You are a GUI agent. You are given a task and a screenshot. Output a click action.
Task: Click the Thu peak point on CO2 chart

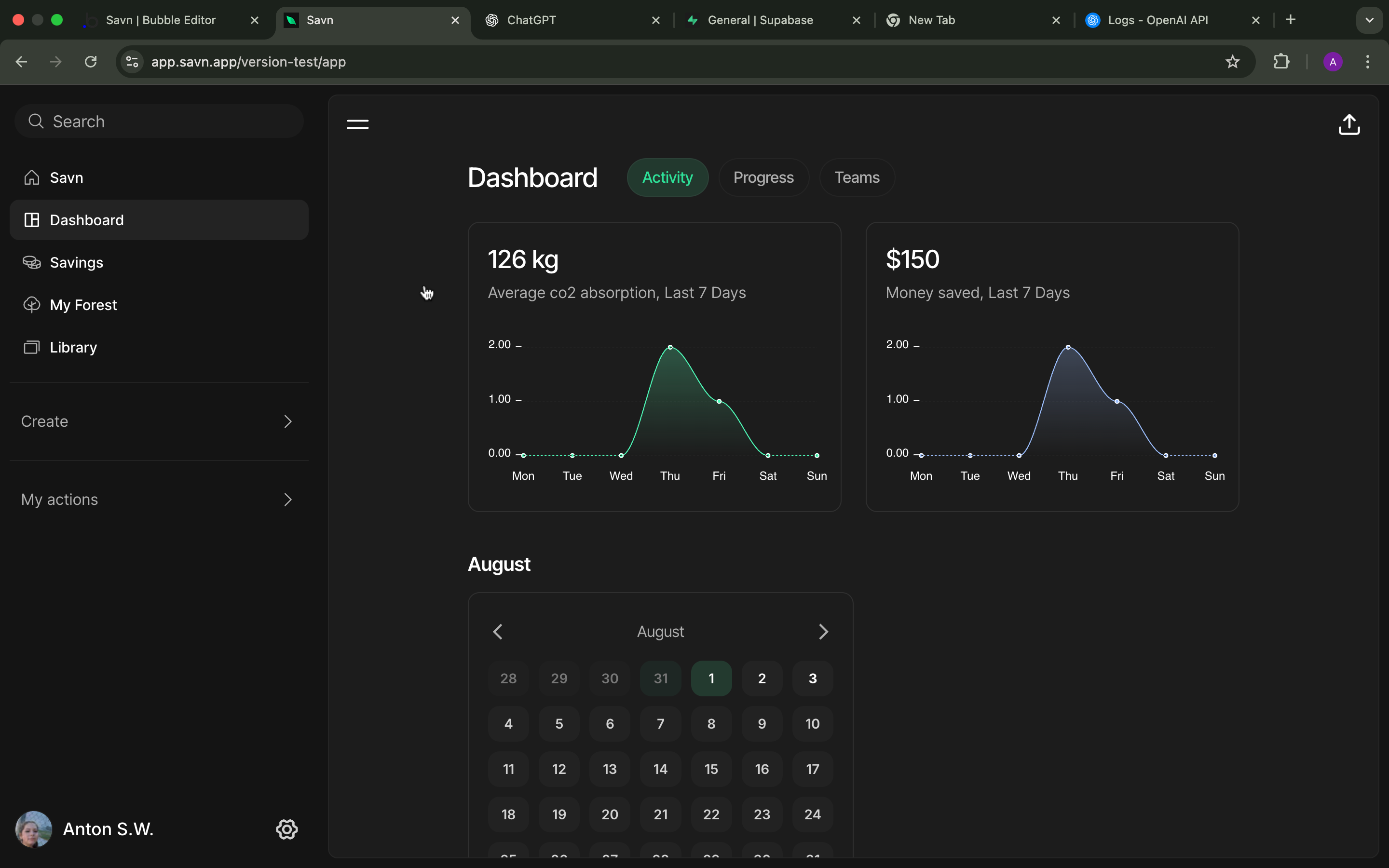670,347
